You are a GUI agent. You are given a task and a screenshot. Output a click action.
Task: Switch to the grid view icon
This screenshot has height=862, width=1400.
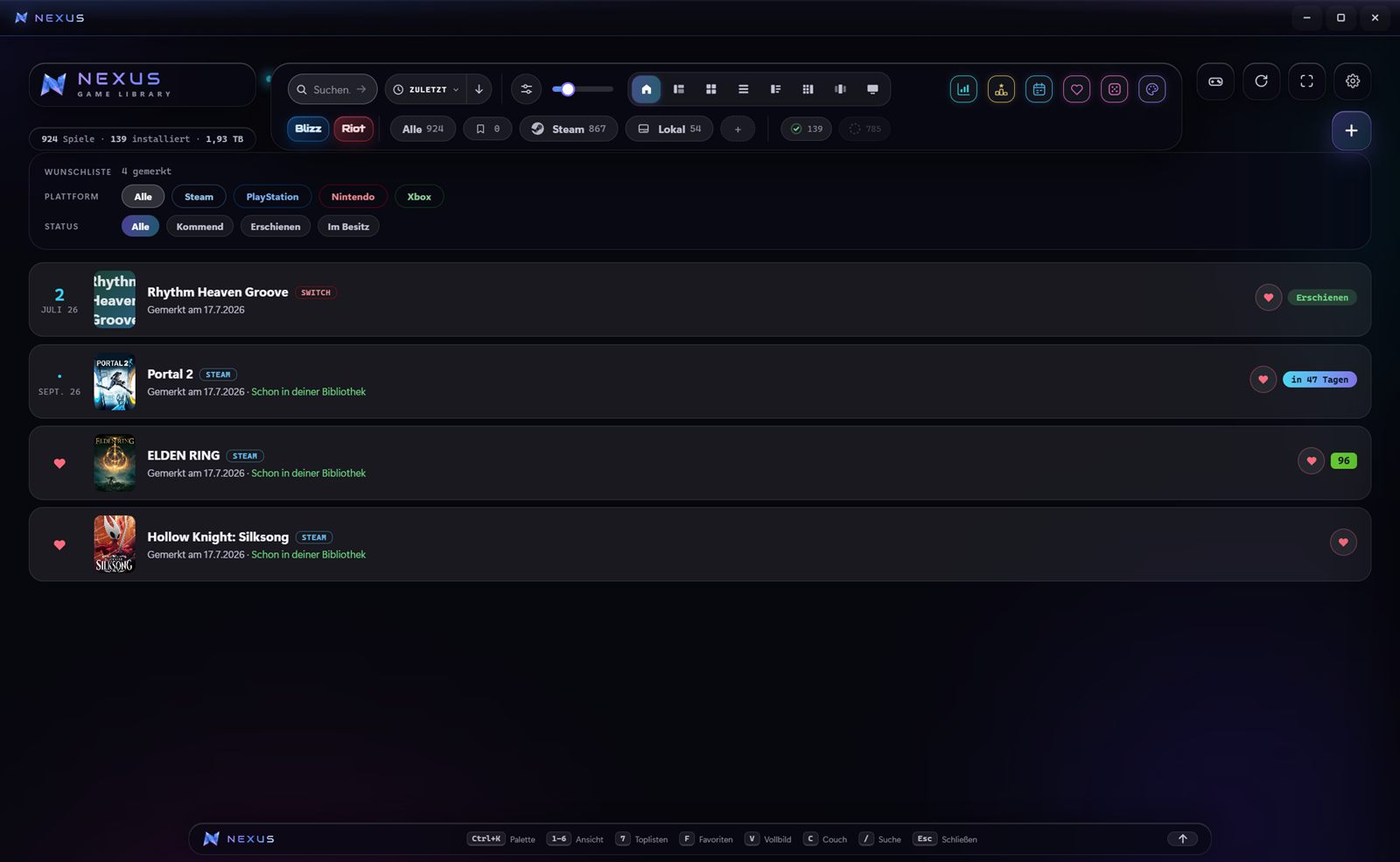[710, 89]
